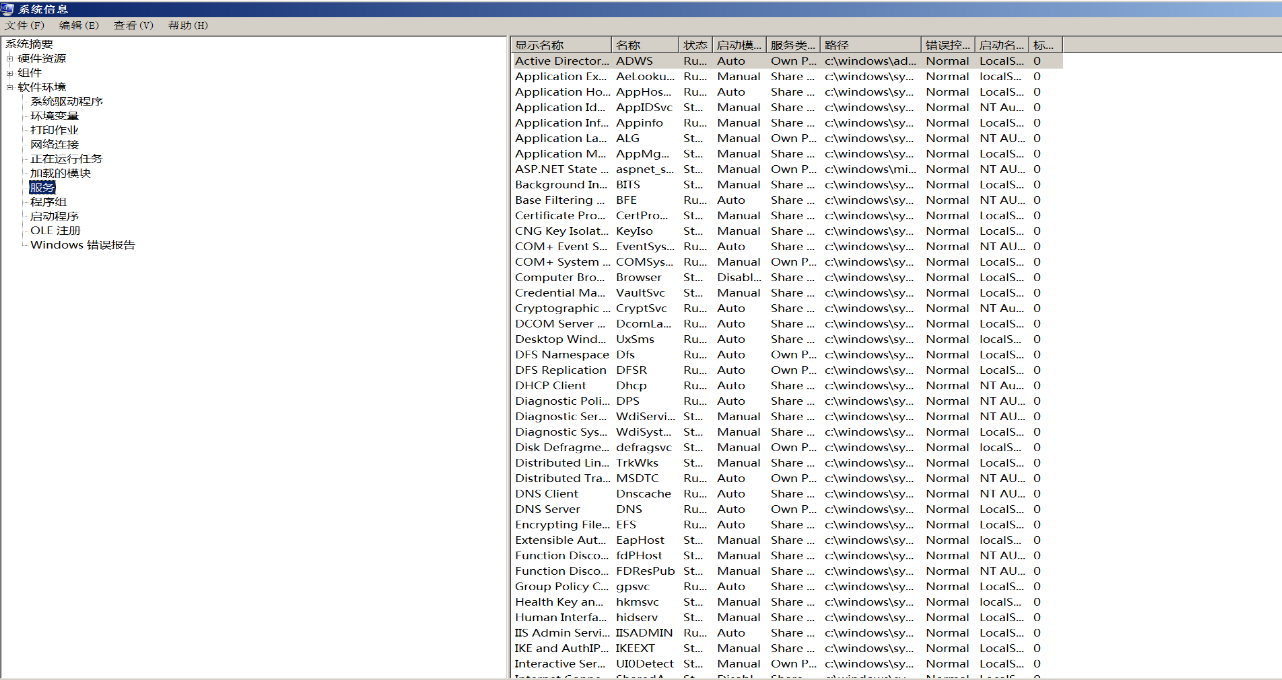Click the IISADMIN service name
The height and width of the screenshot is (680, 1282).
coord(645,633)
